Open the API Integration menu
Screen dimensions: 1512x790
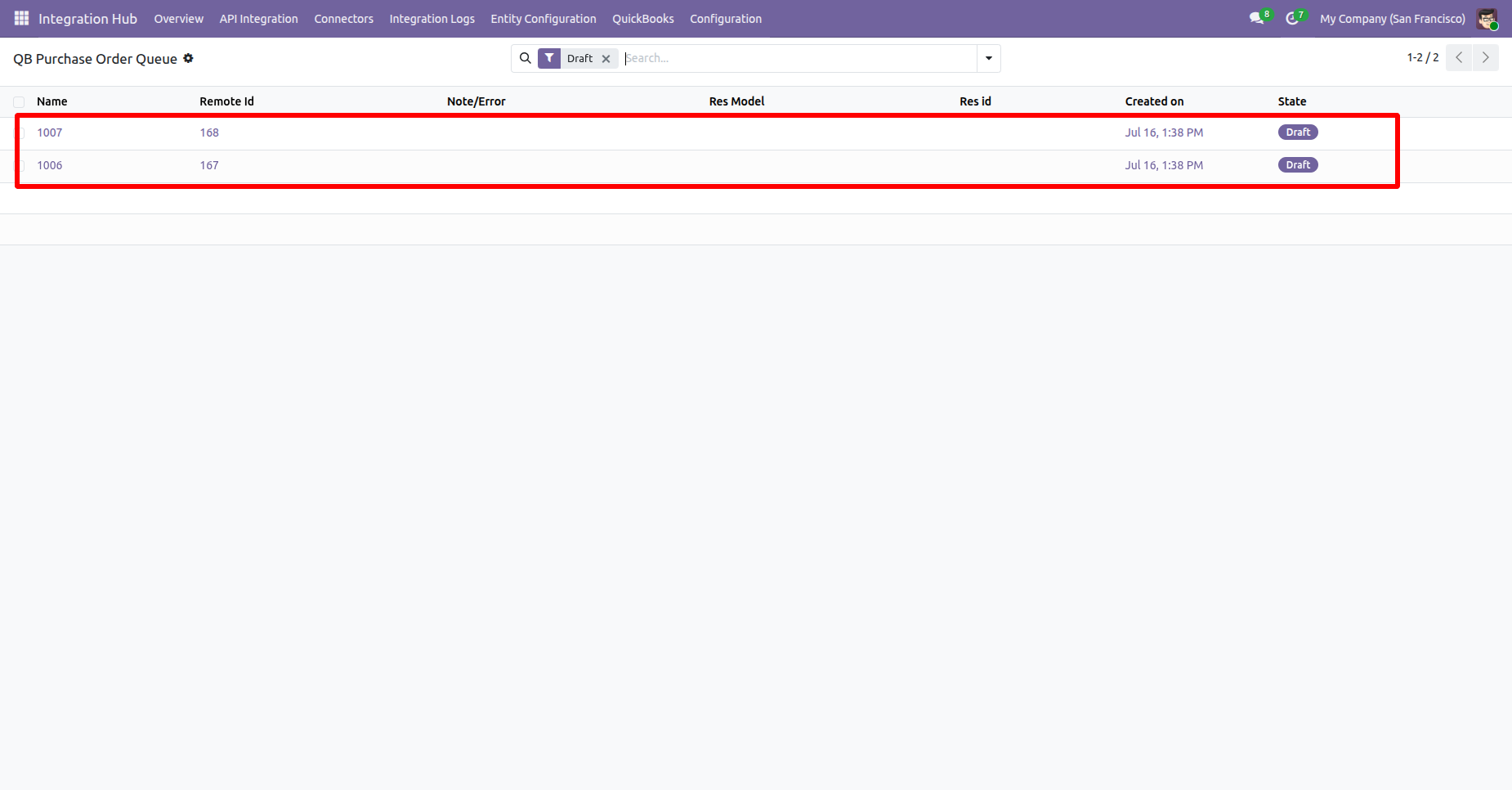pyautogui.click(x=259, y=19)
